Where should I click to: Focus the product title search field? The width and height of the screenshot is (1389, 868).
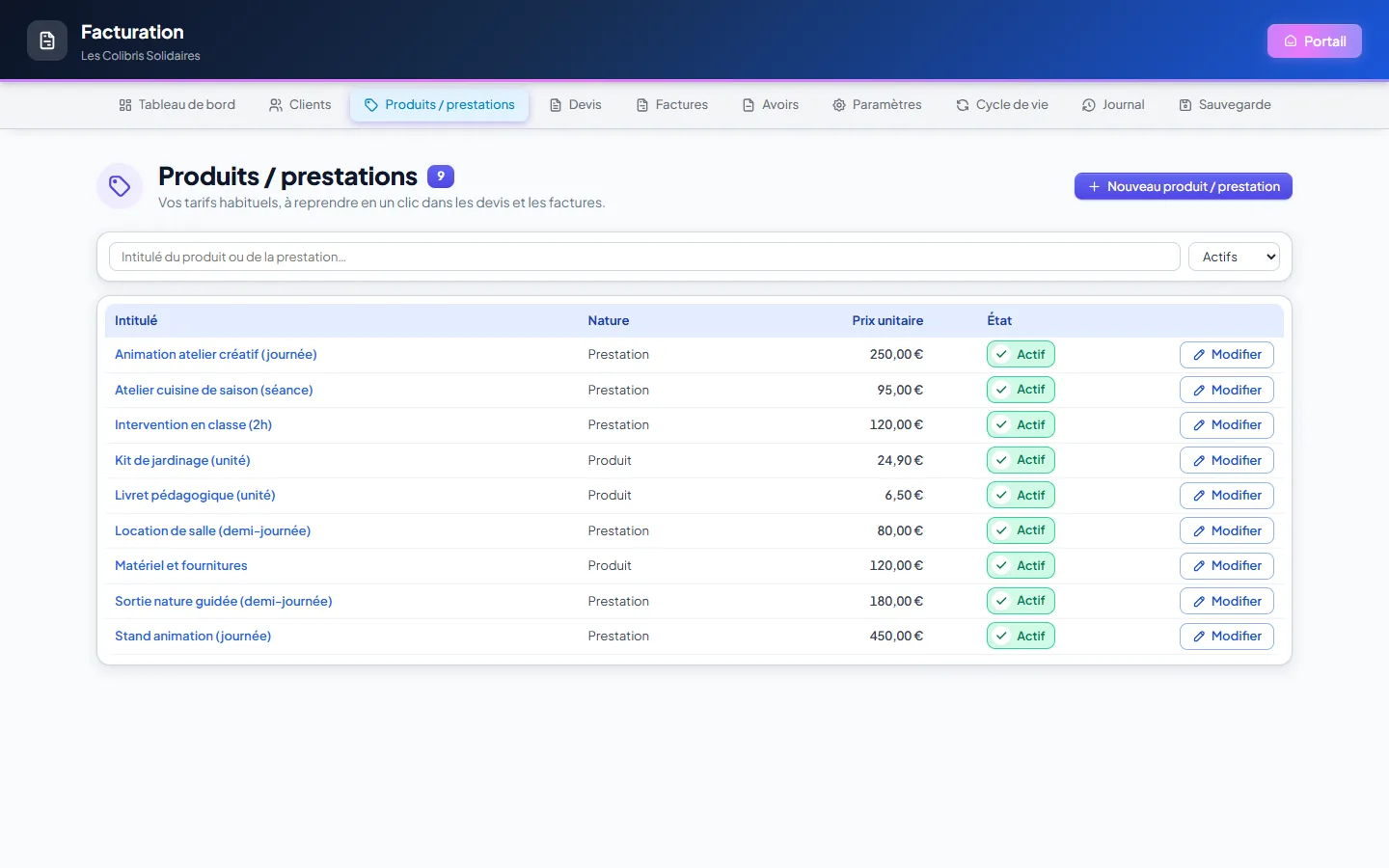pyautogui.click(x=644, y=257)
